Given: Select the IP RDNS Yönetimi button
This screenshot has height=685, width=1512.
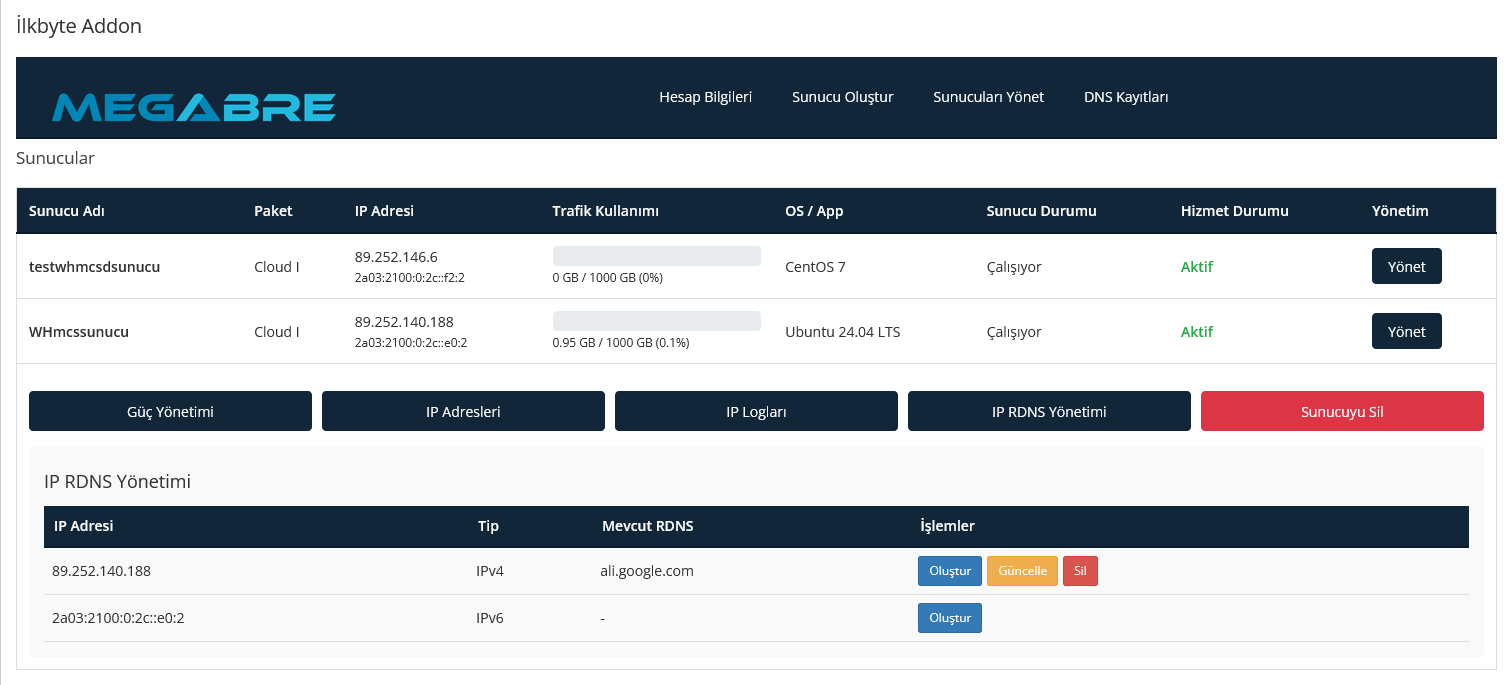Looking at the screenshot, I should (1049, 411).
